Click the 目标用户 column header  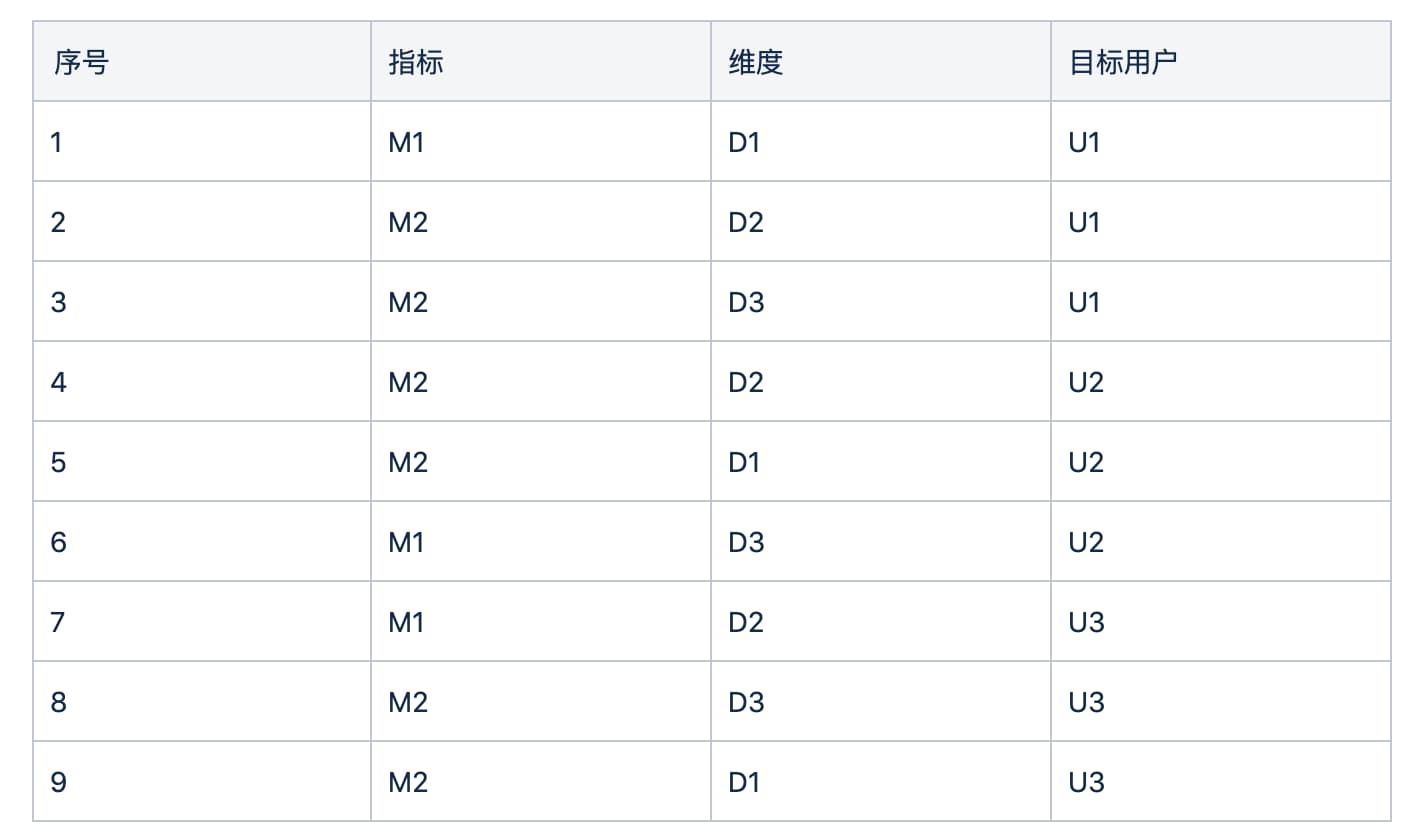(x=1122, y=62)
